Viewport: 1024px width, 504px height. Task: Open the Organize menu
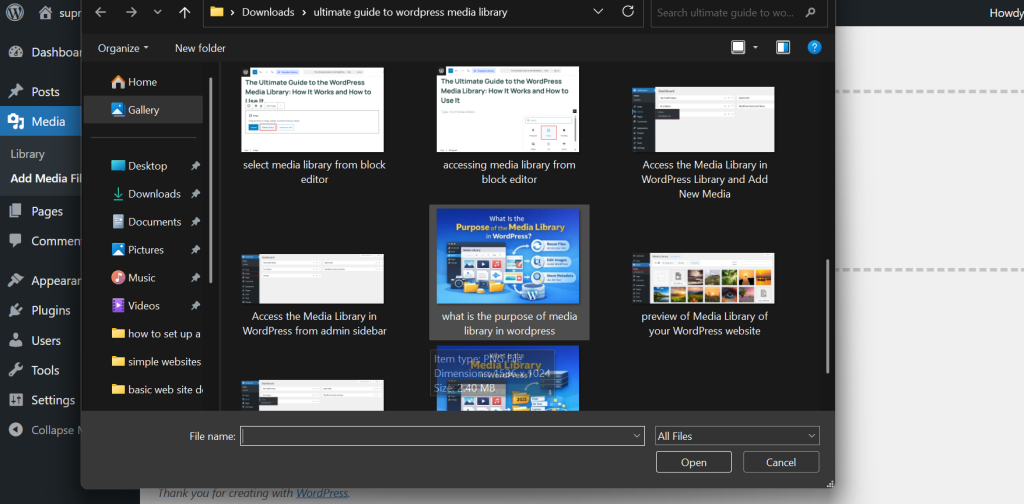(x=123, y=48)
